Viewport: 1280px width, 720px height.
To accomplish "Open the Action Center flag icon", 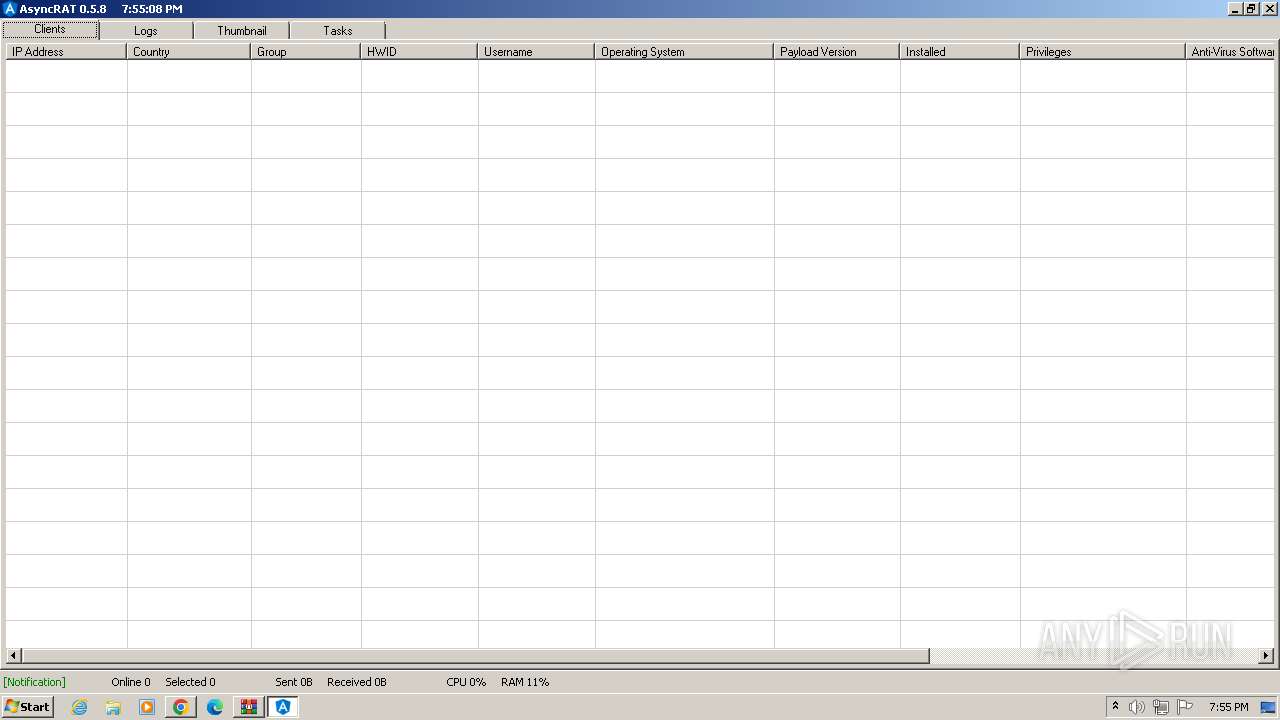I will pos(1185,707).
